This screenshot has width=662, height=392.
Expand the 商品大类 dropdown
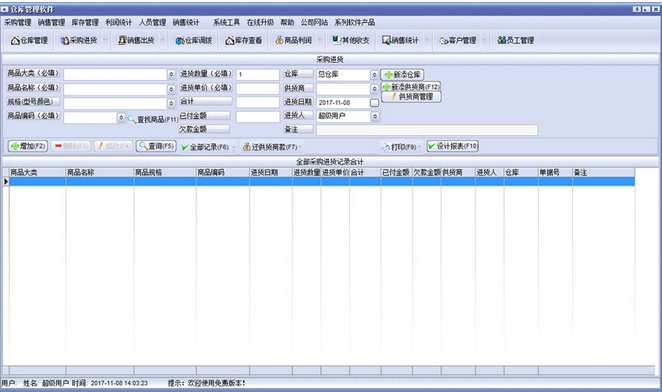coord(171,75)
